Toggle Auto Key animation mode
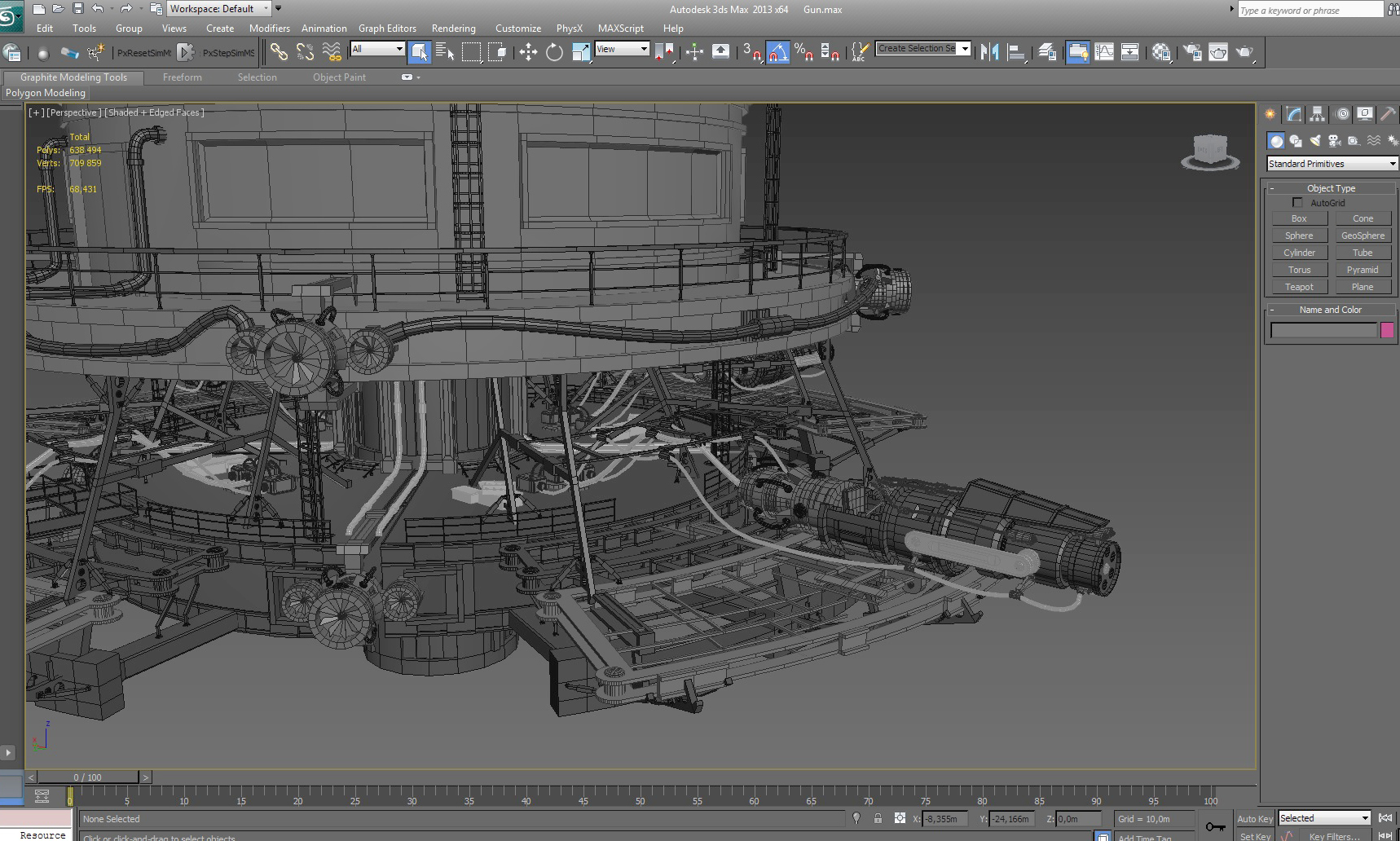Image resolution: width=1400 pixels, height=841 pixels. click(x=1254, y=819)
